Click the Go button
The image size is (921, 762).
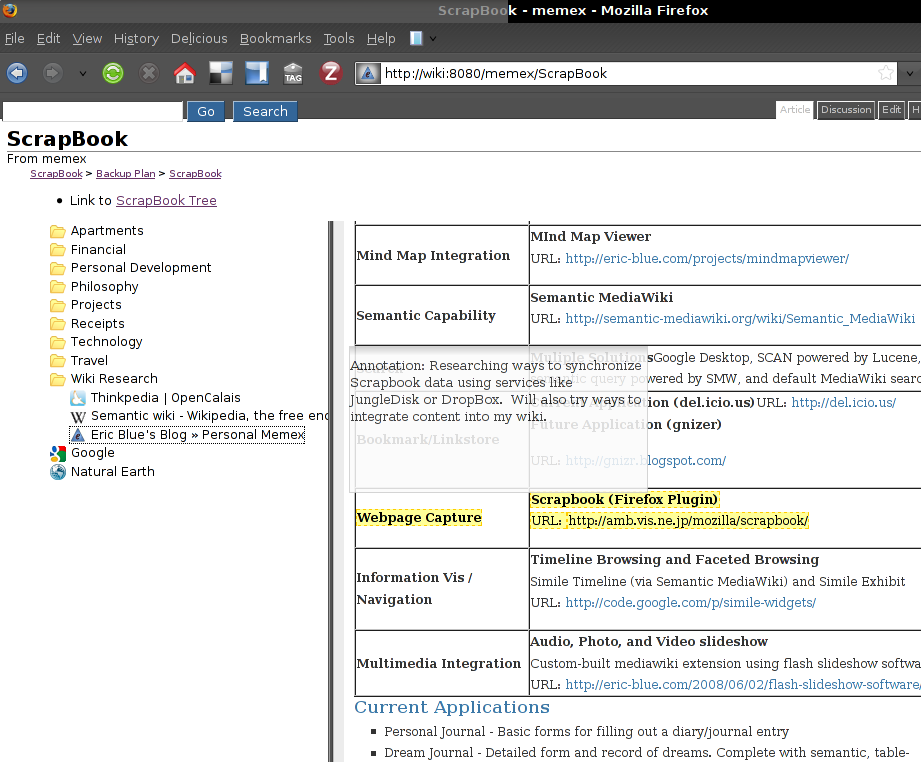pos(206,112)
